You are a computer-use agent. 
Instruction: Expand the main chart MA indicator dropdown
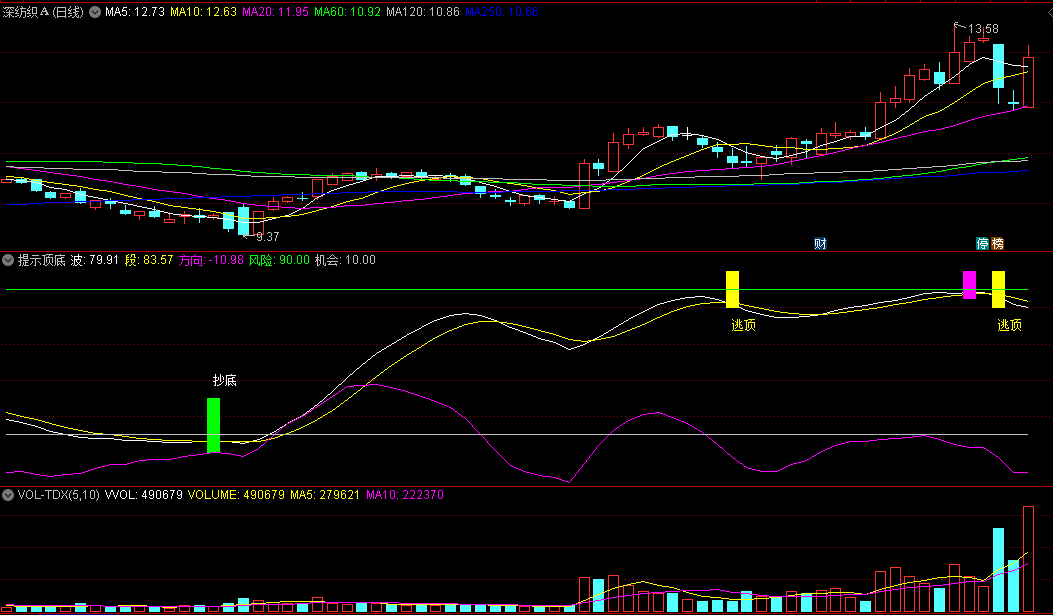pos(95,12)
